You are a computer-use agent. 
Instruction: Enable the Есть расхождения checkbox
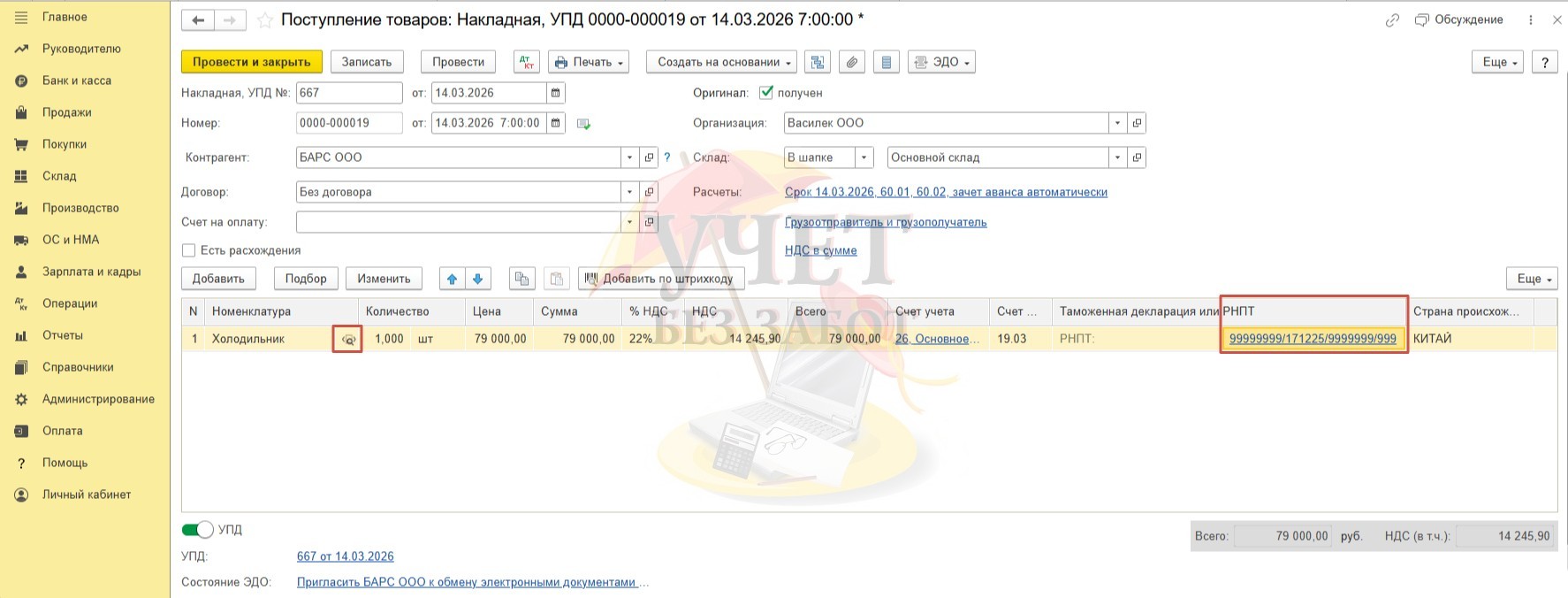[188, 250]
